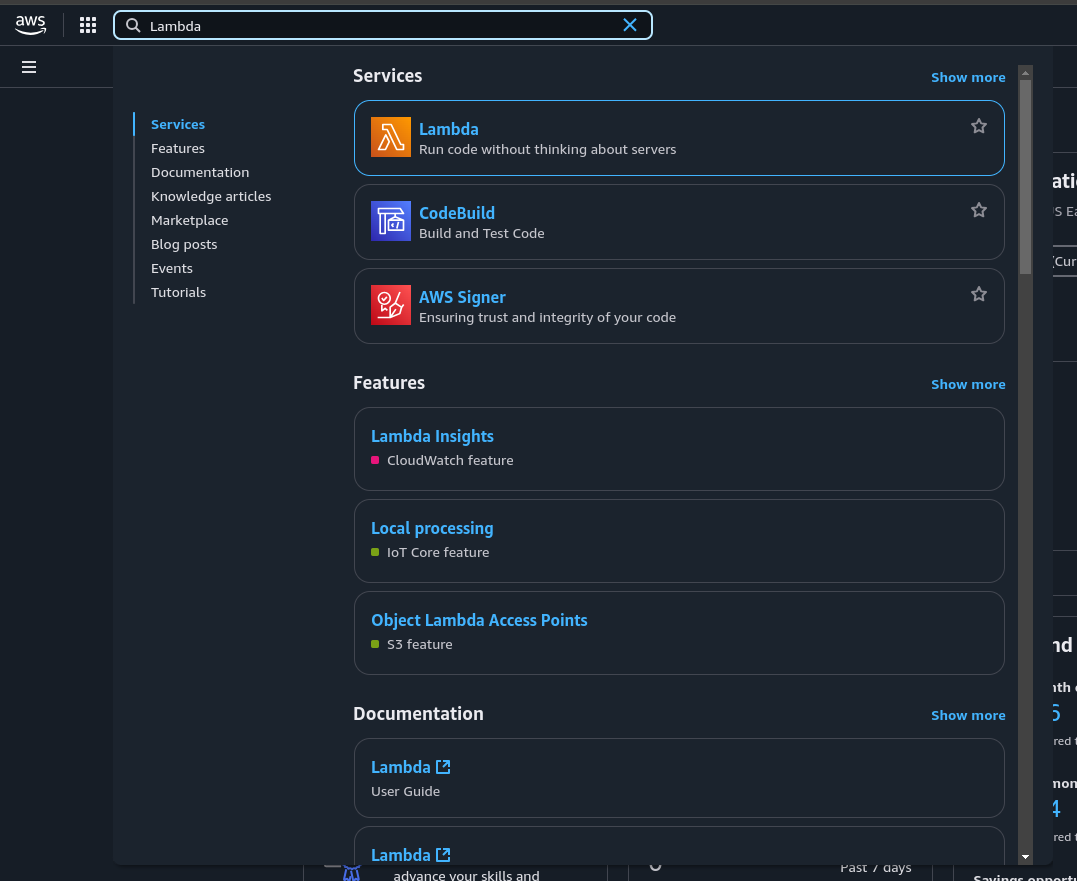Select Documentation in the results sidebar
This screenshot has height=881, width=1077.
click(200, 172)
